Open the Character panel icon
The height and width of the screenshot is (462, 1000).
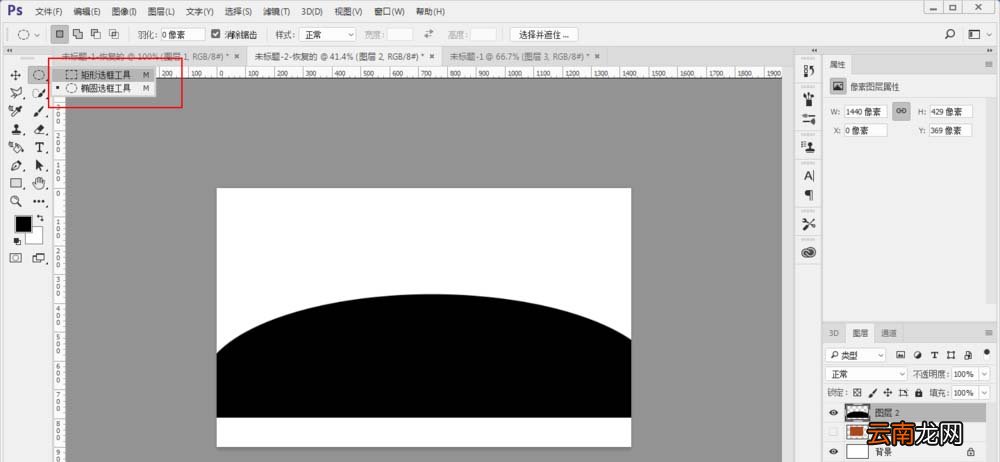click(809, 175)
